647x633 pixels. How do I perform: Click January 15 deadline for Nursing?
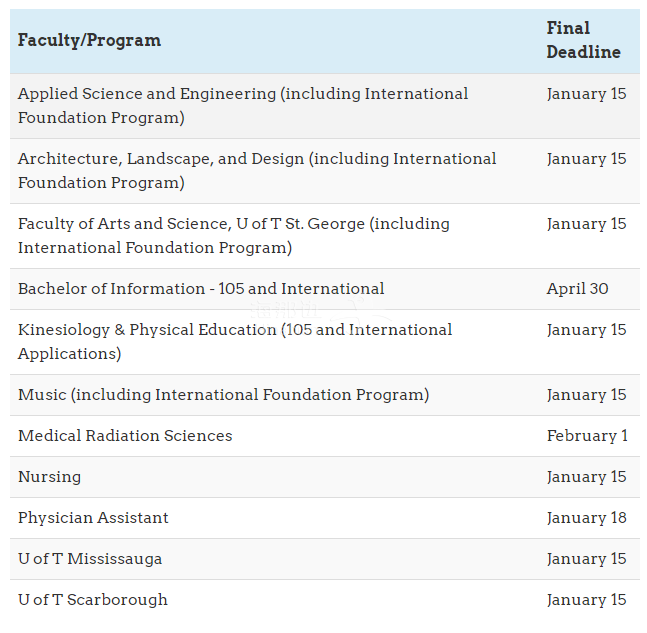[x=586, y=477]
